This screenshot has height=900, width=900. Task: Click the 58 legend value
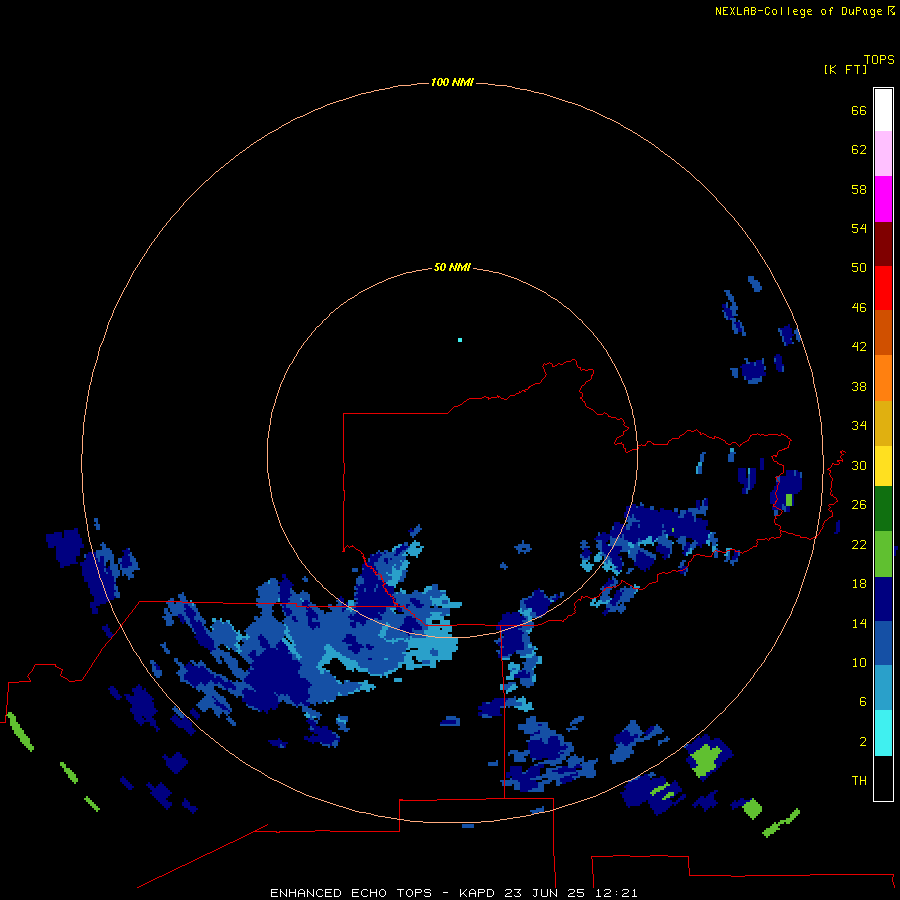point(859,189)
